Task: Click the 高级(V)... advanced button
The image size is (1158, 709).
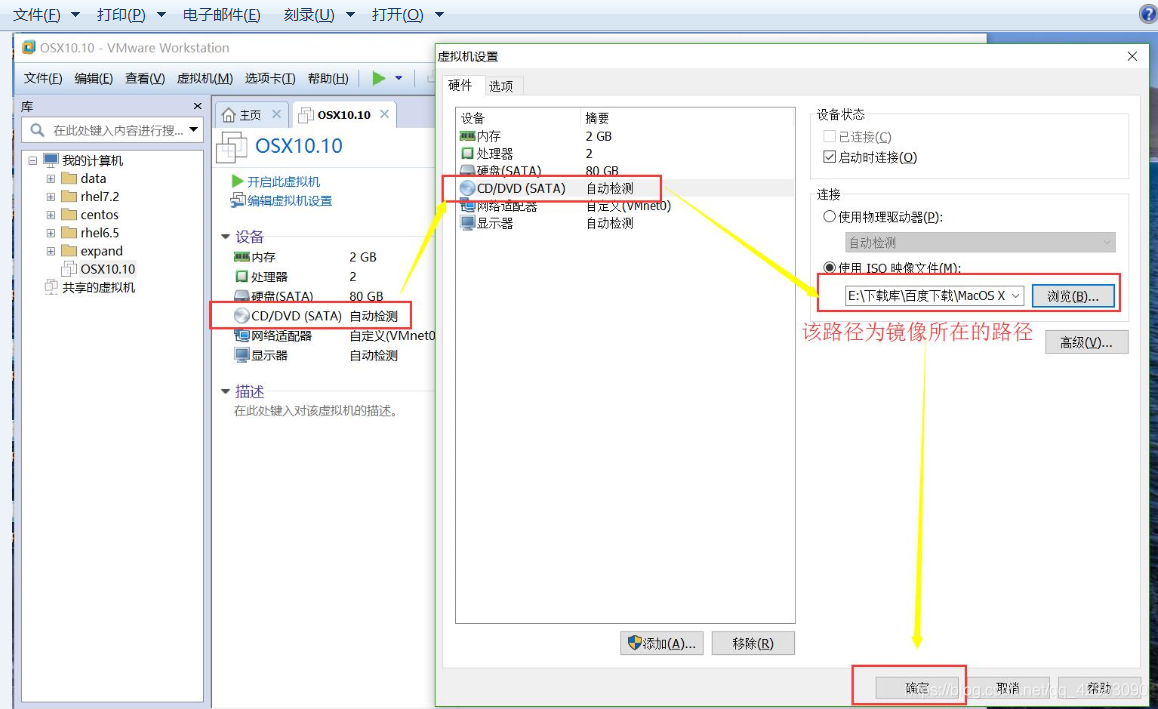Action: 1086,342
